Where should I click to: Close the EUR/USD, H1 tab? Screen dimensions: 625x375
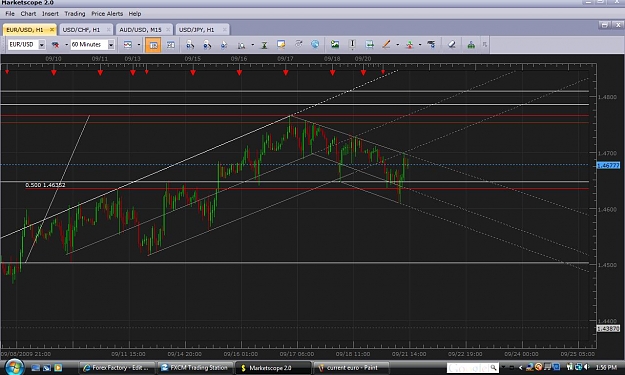coord(52,29)
